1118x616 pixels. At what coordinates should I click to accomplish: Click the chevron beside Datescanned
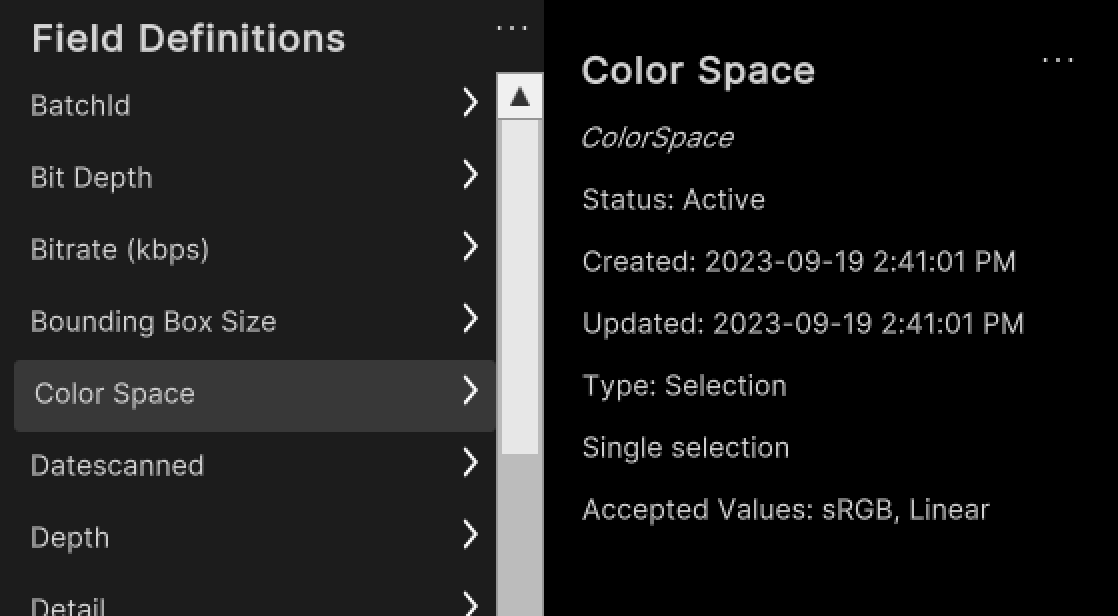469,463
